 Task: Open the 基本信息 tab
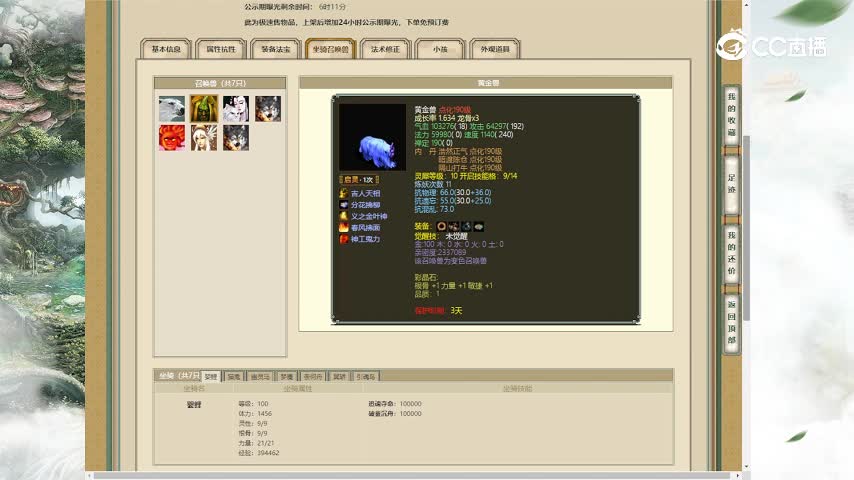[166, 49]
